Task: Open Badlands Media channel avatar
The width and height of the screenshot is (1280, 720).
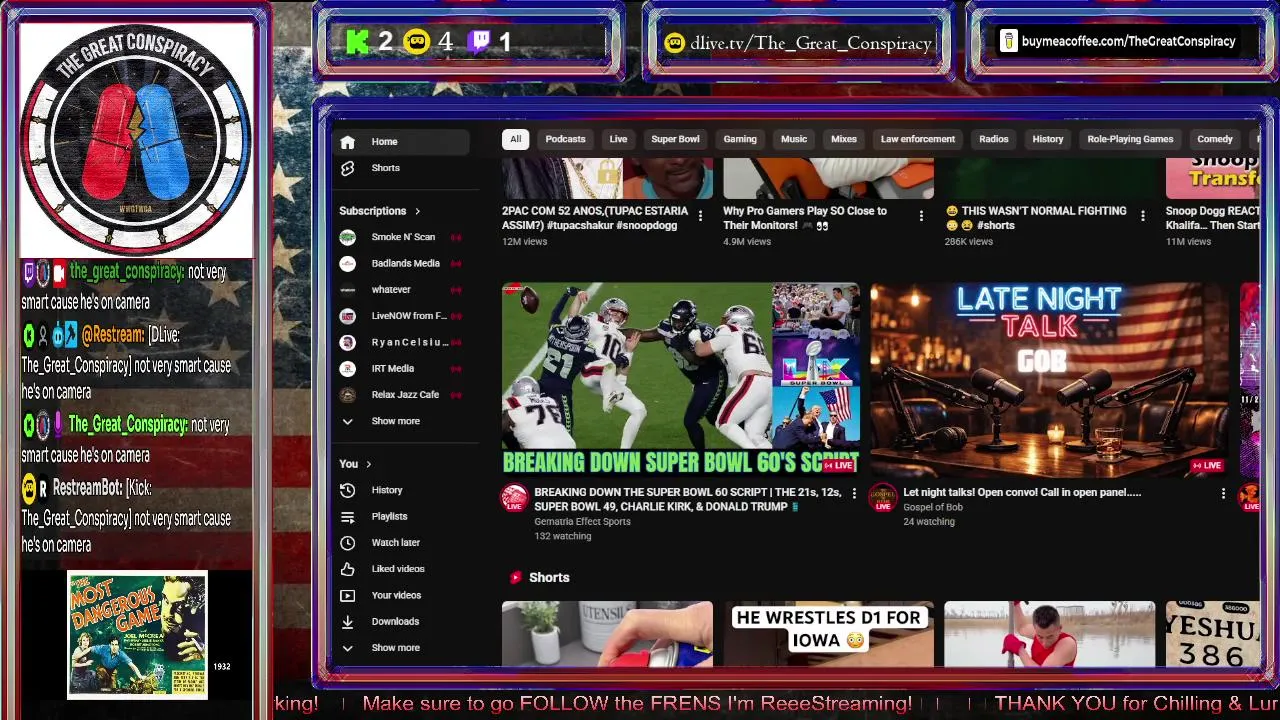Action: pos(347,263)
